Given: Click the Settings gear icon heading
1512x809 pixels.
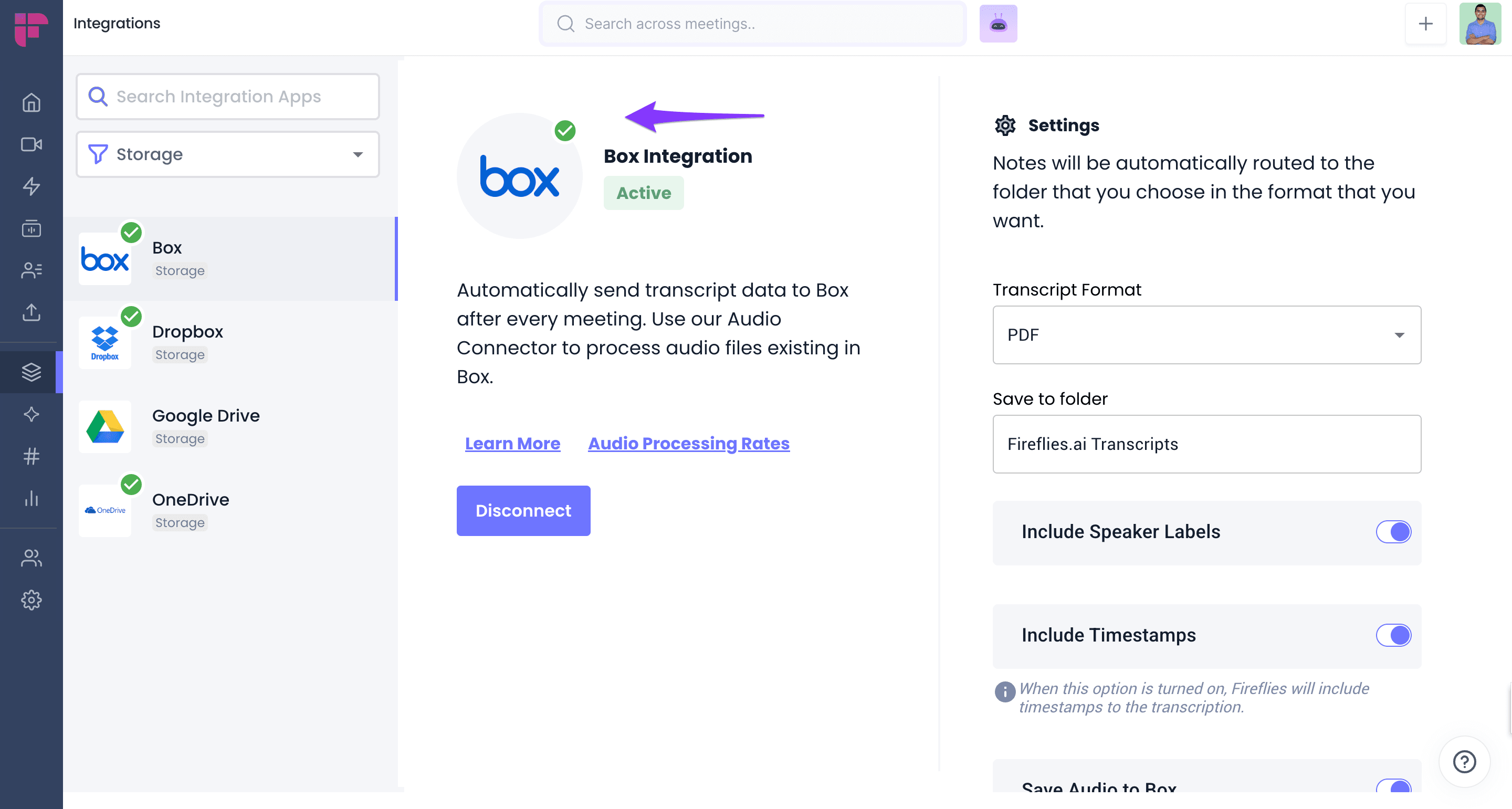Looking at the screenshot, I should tap(1005, 125).
